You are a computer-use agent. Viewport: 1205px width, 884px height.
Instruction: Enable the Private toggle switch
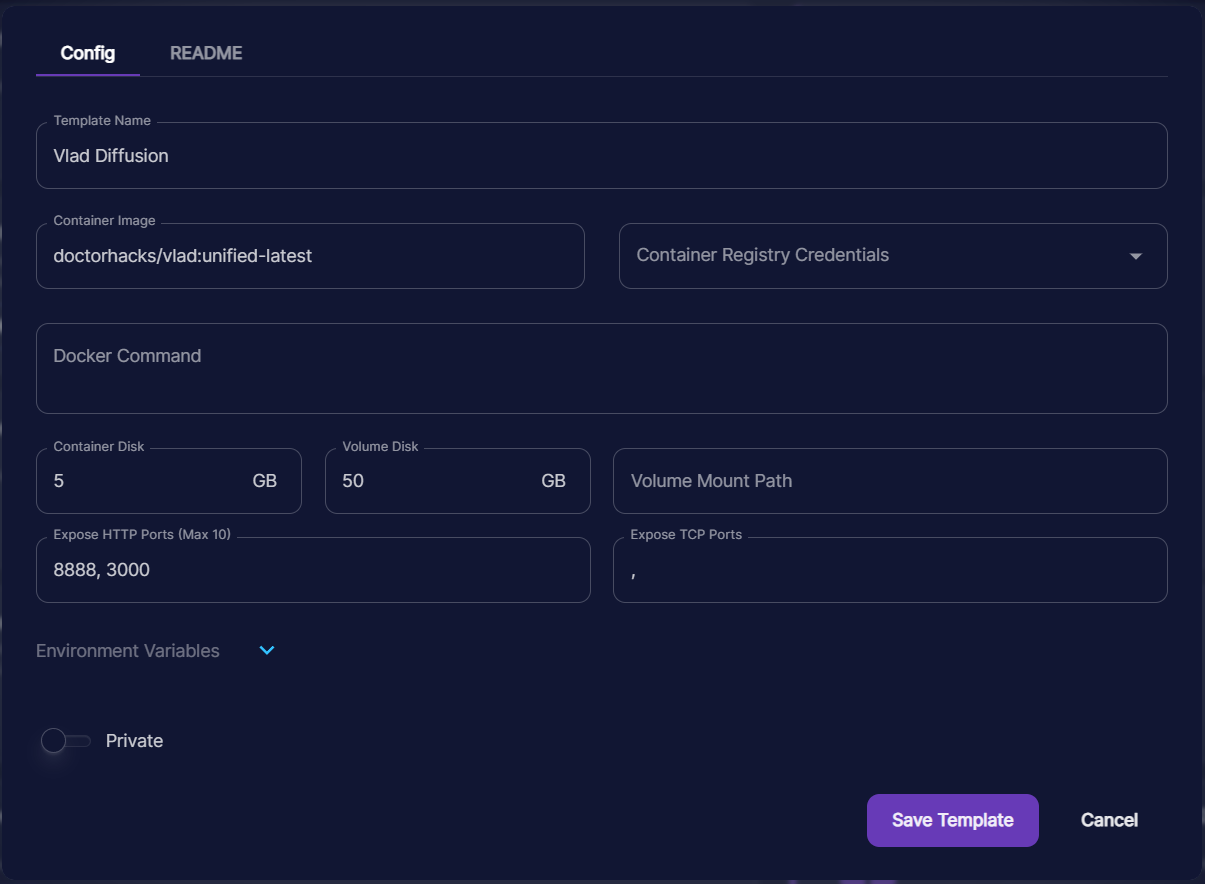tap(65, 741)
